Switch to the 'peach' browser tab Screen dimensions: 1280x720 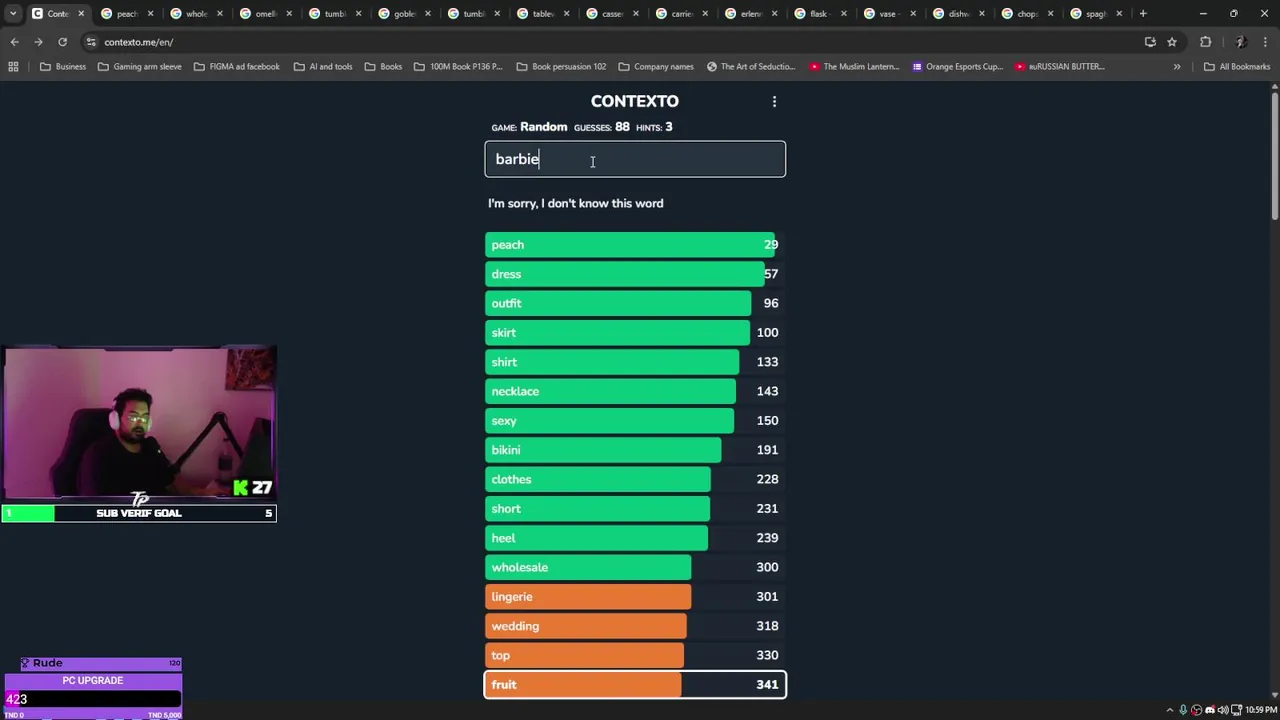125,14
